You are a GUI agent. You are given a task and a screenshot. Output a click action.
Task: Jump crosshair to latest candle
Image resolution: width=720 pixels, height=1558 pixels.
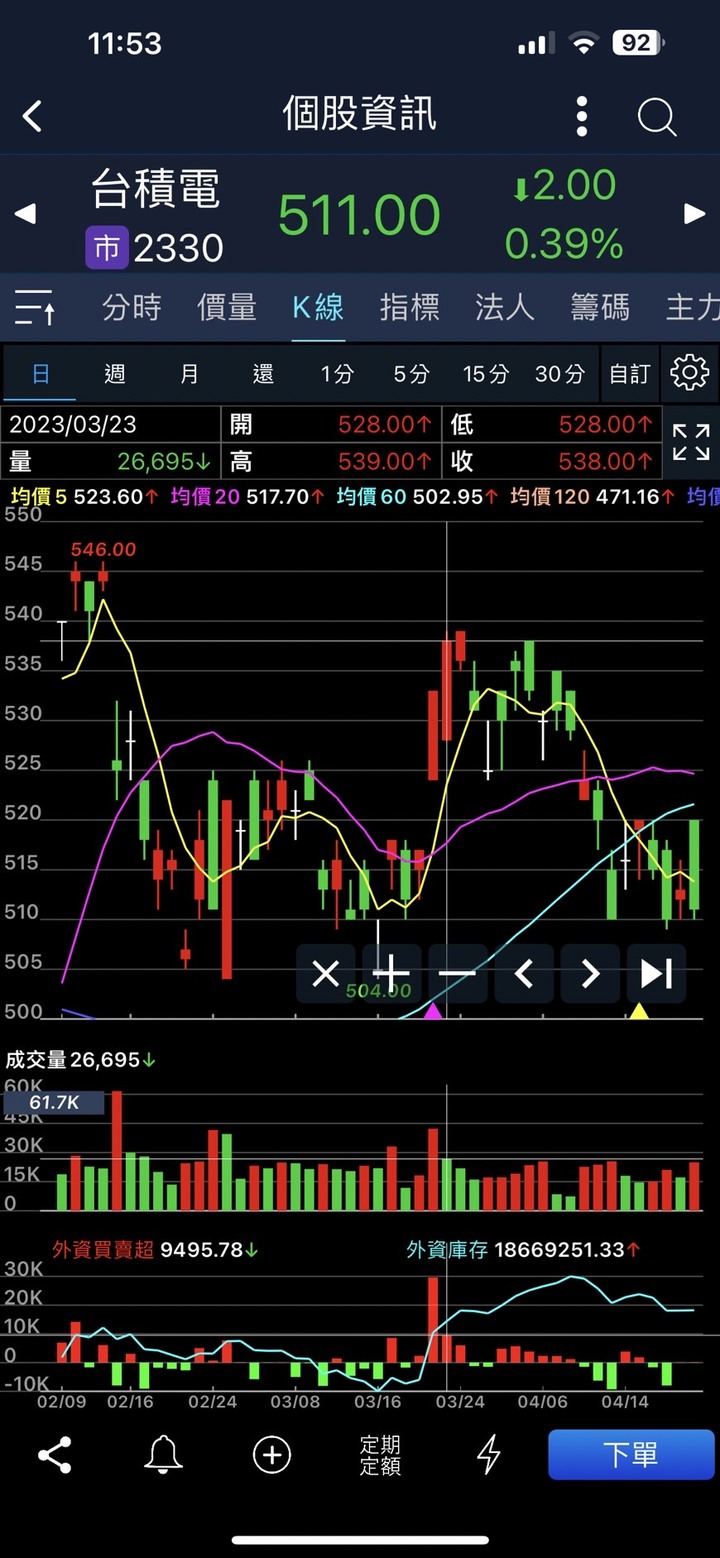656,973
